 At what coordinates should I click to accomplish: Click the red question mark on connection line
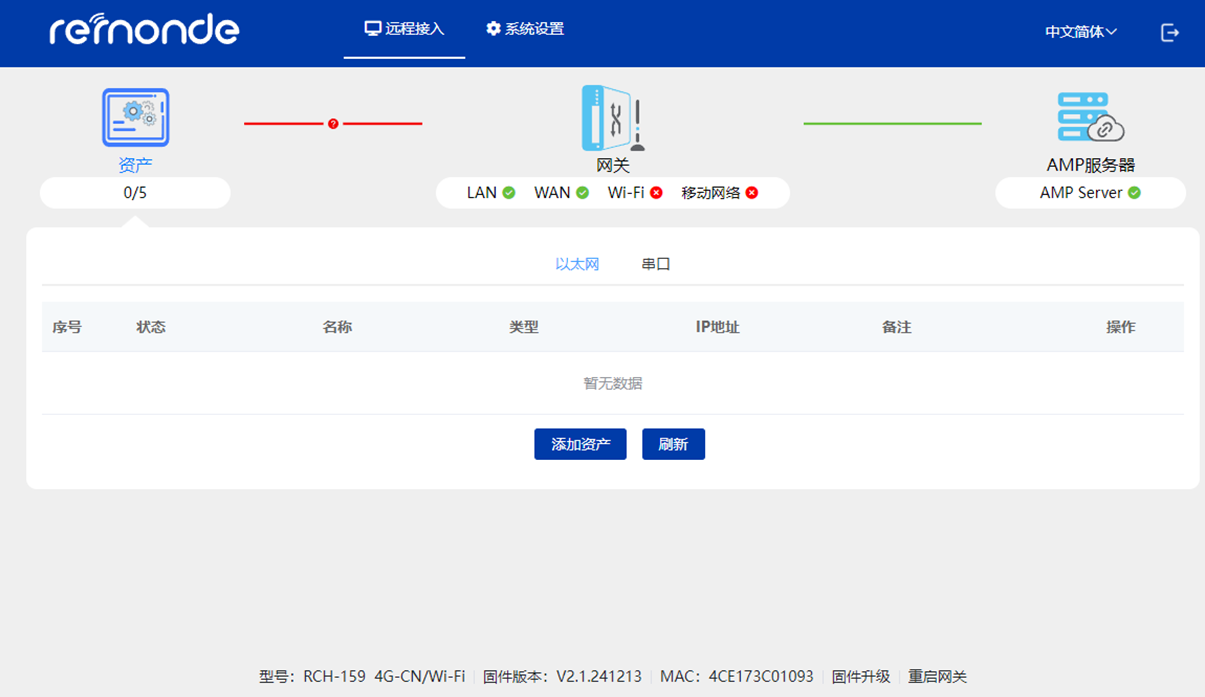click(x=333, y=123)
